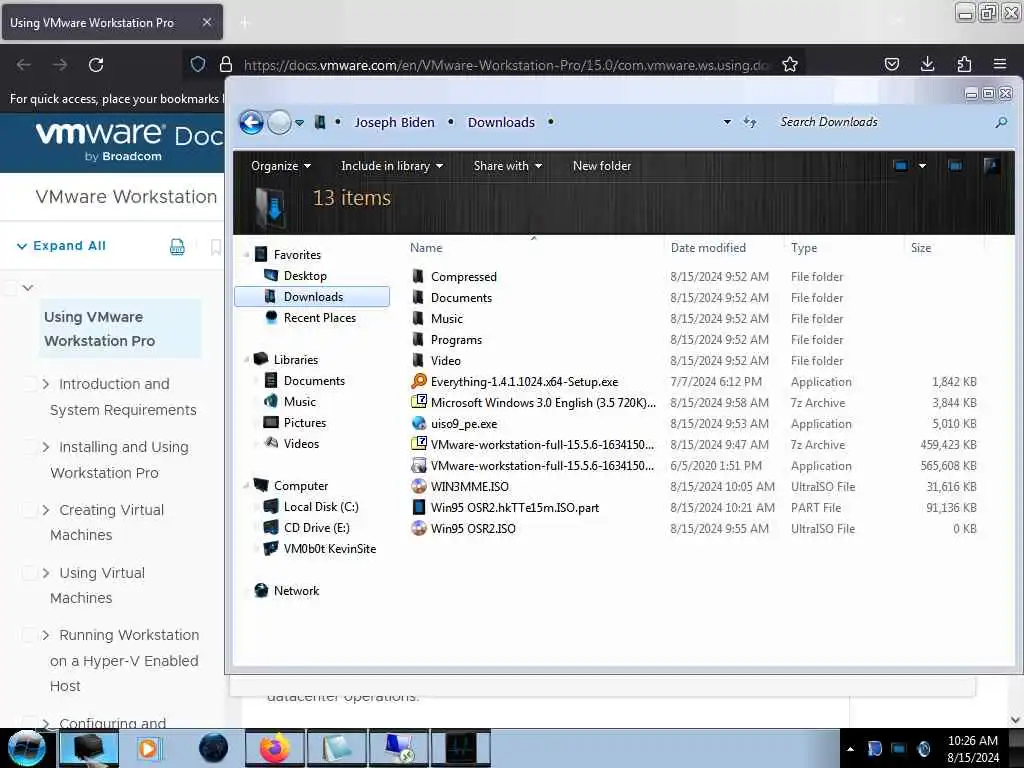
Task: Click the New folder button
Action: [x=602, y=166]
